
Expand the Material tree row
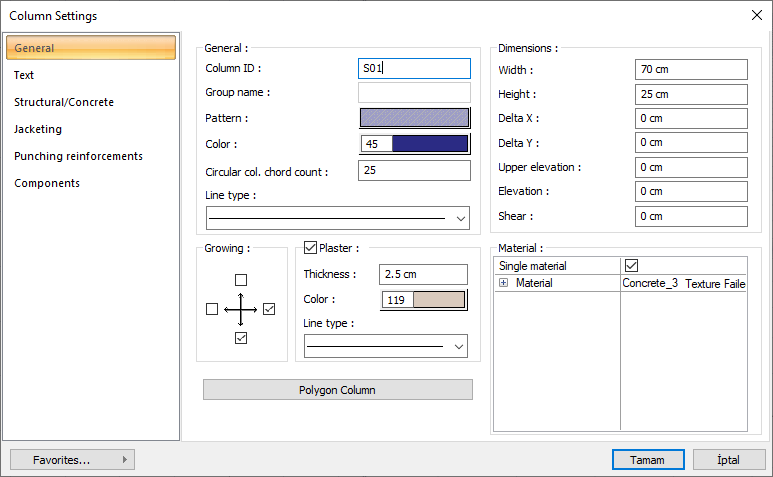(x=503, y=284)
